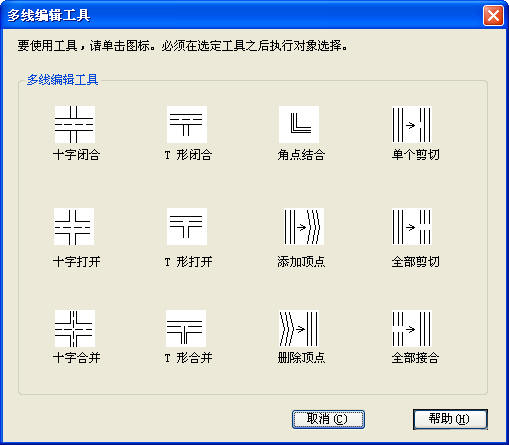
Task: Open help with the 帮助(H) button
Action: 450,419
